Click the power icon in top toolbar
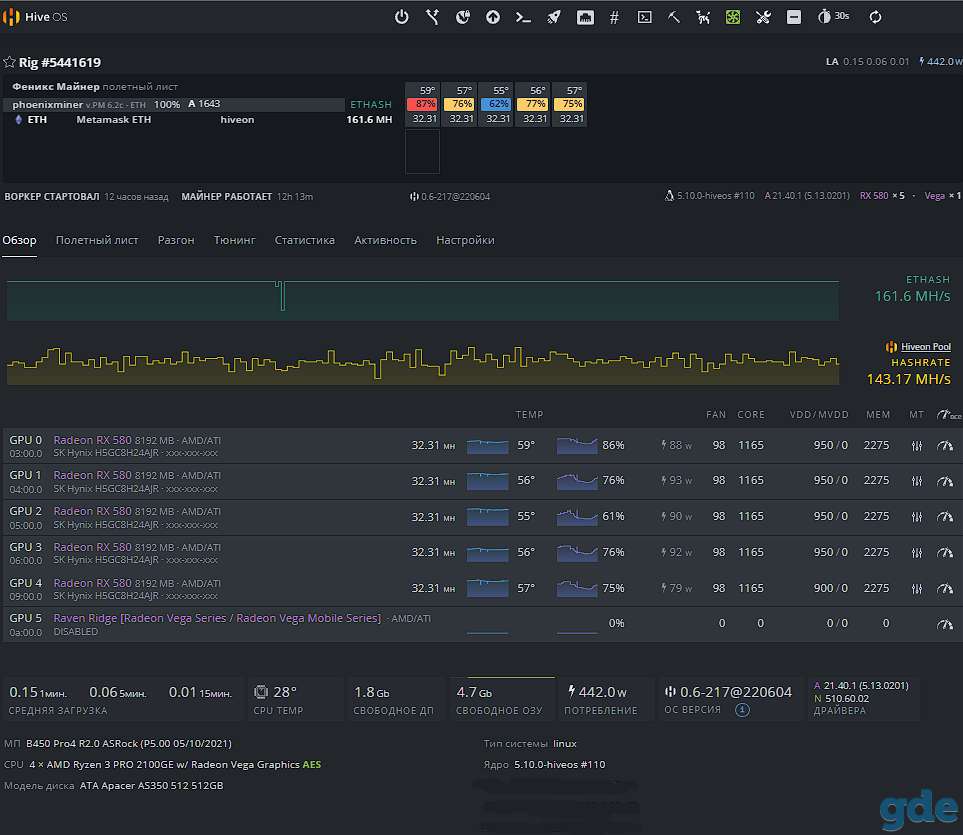963x835 pixels. (402, 17)
